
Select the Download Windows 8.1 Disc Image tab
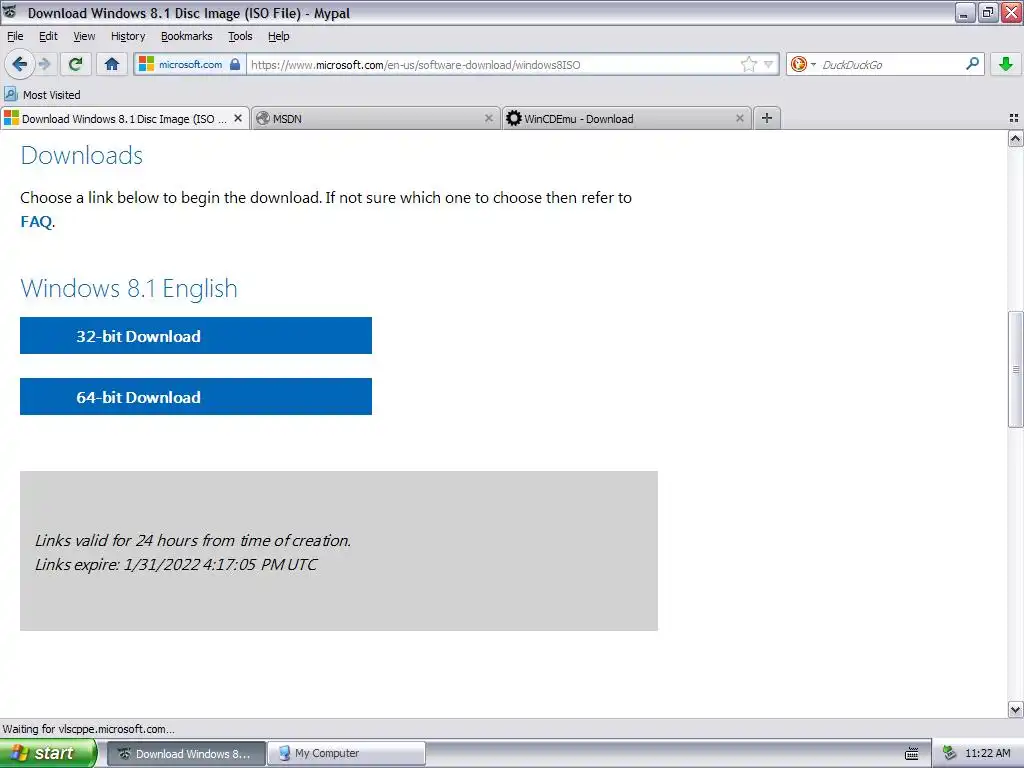pyautogui.click(x=124, y=118)
